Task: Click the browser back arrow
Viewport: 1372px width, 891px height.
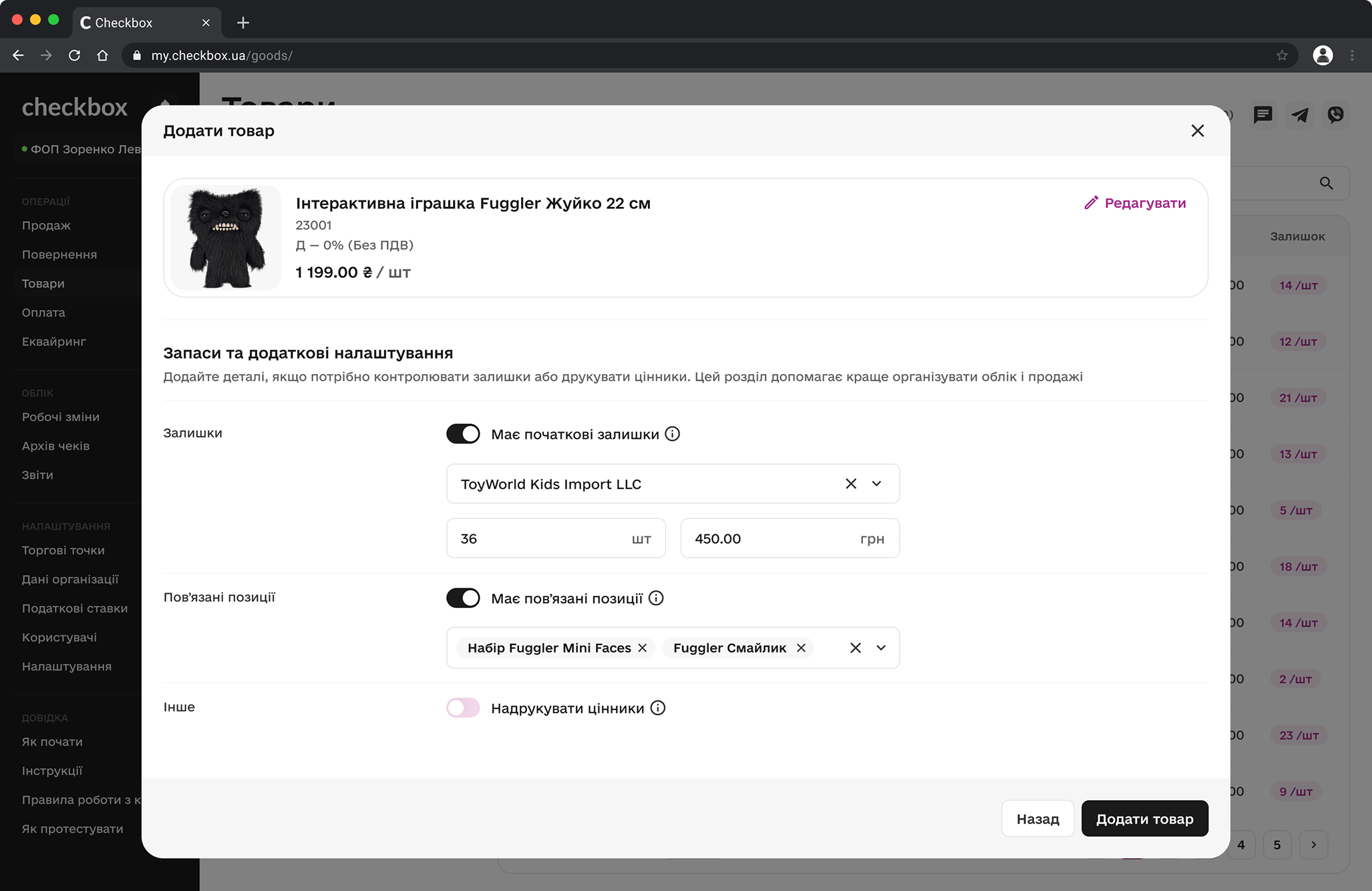Action: coord(18,55)
